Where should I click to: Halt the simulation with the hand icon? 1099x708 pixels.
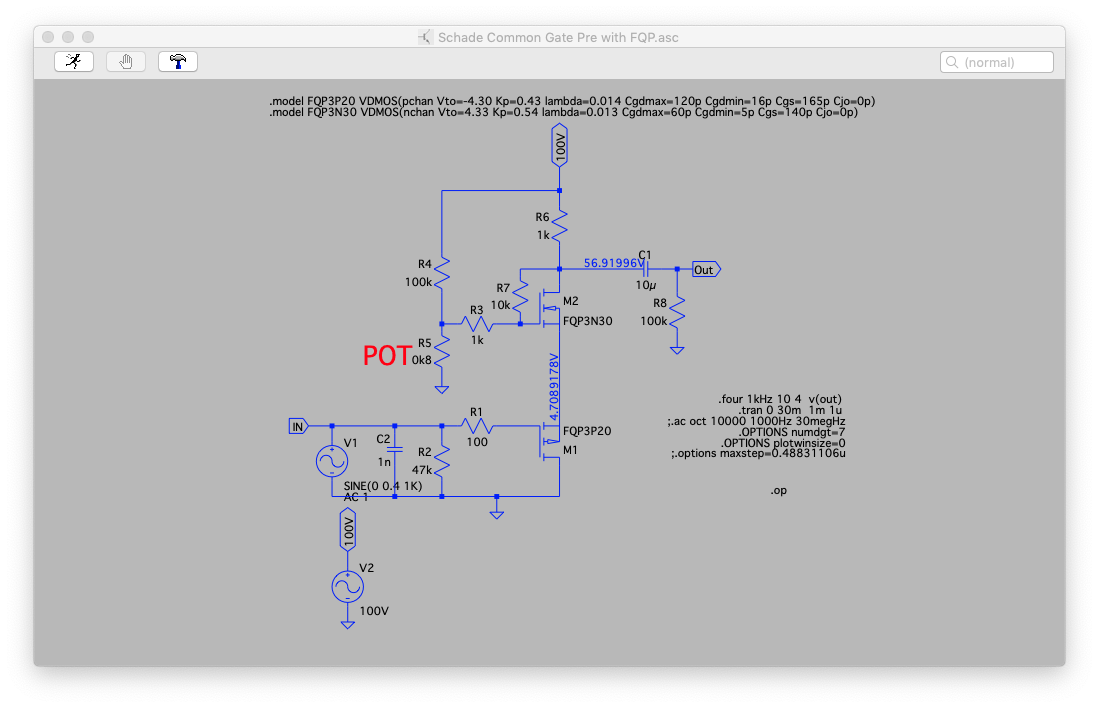pyautogui.click(x=125, y=62)
